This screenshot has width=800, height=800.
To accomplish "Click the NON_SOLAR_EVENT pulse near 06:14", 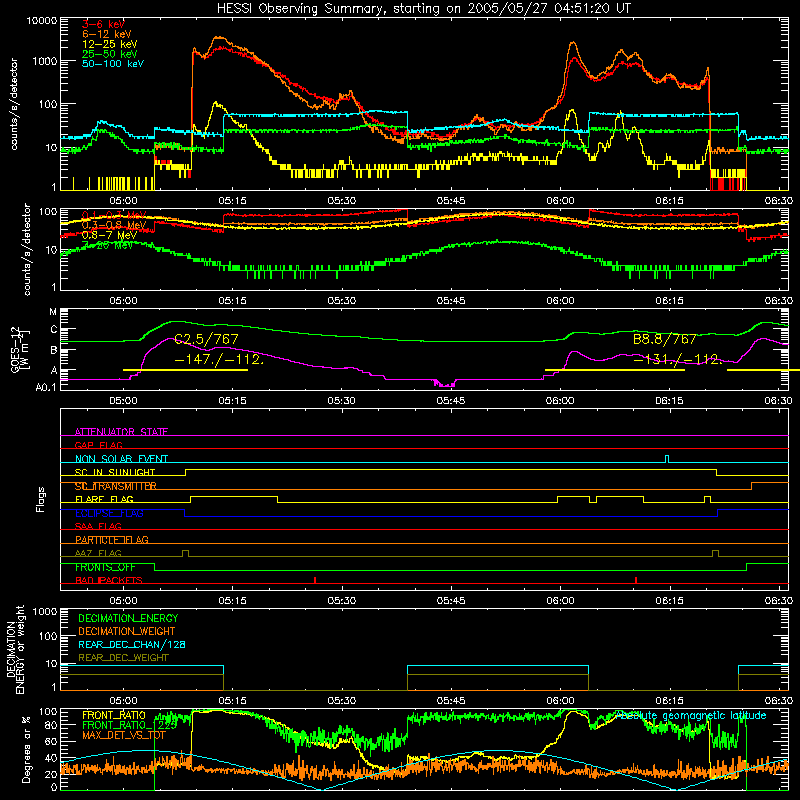I will pos(667,459).
